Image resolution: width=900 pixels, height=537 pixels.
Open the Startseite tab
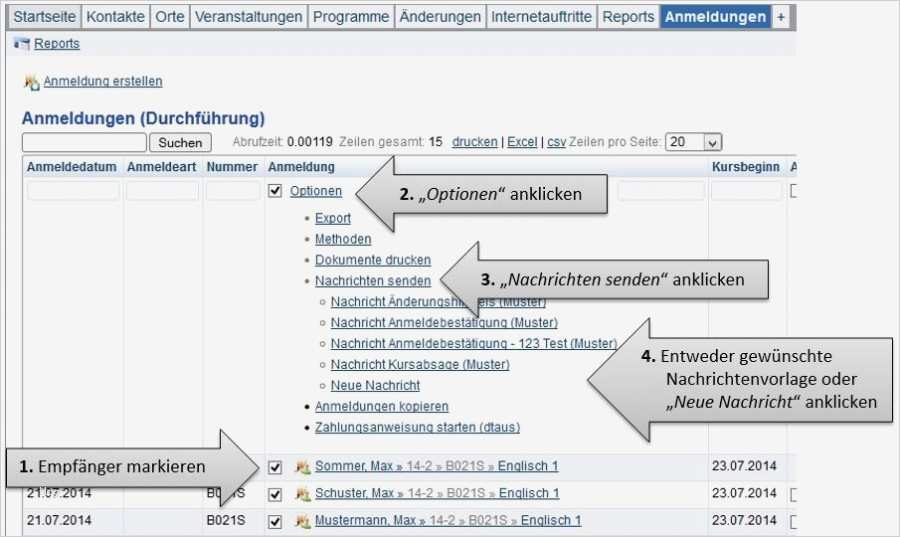(44, 17)
